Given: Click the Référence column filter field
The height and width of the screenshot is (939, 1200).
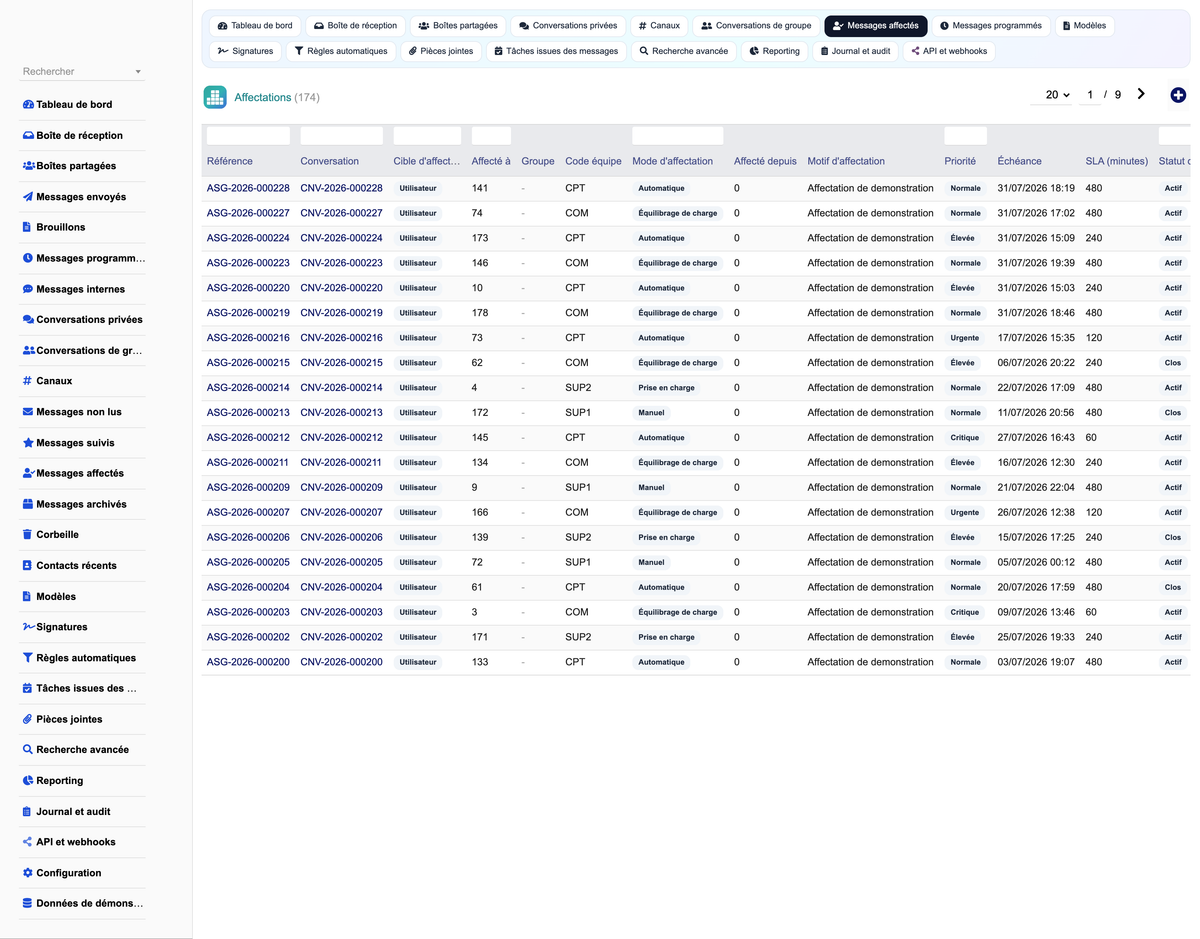Looking at the screenshot, I should click(x=248, y=136).
